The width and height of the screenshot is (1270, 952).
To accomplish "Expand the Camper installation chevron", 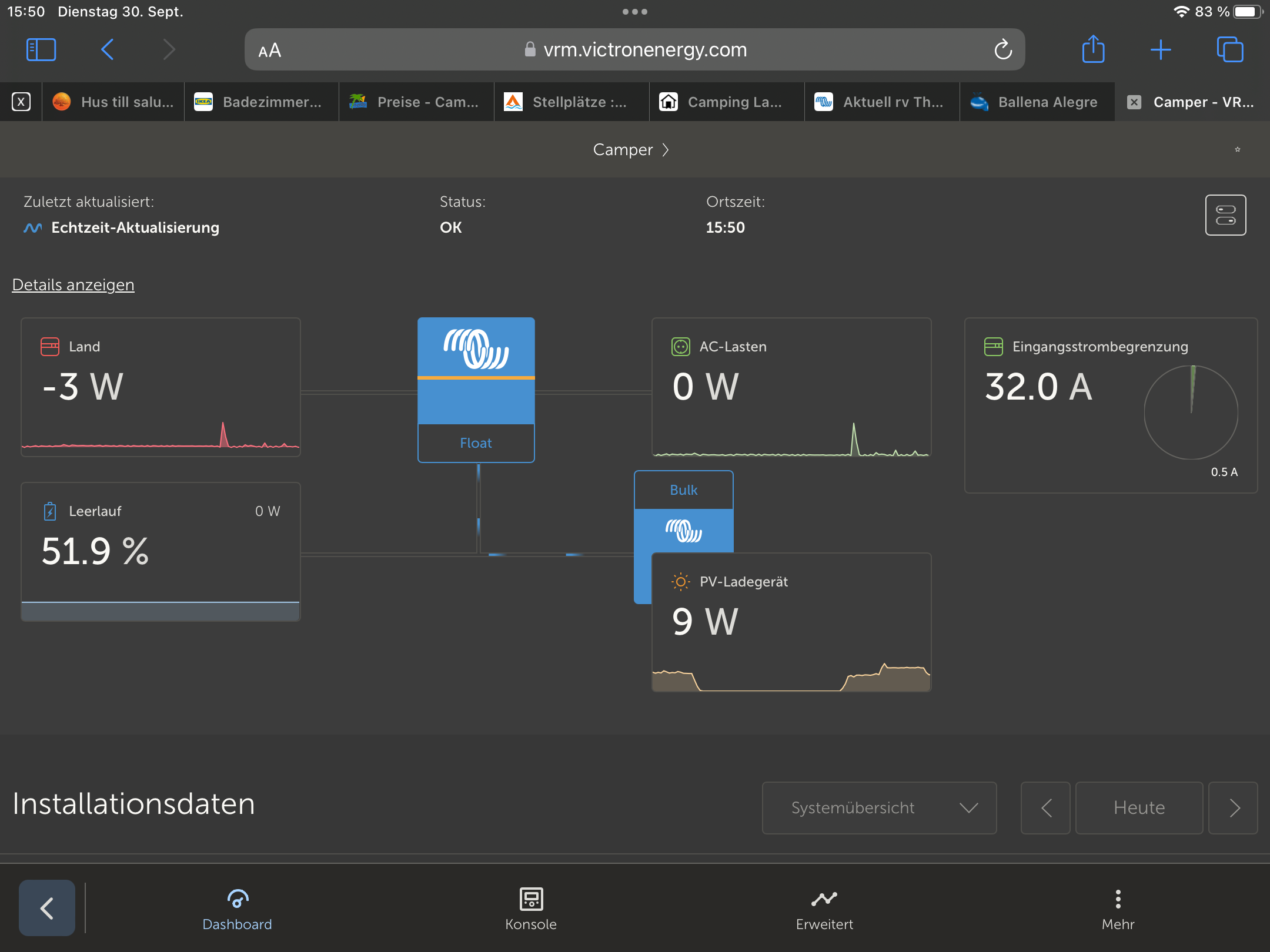I will tap(666, 150).
